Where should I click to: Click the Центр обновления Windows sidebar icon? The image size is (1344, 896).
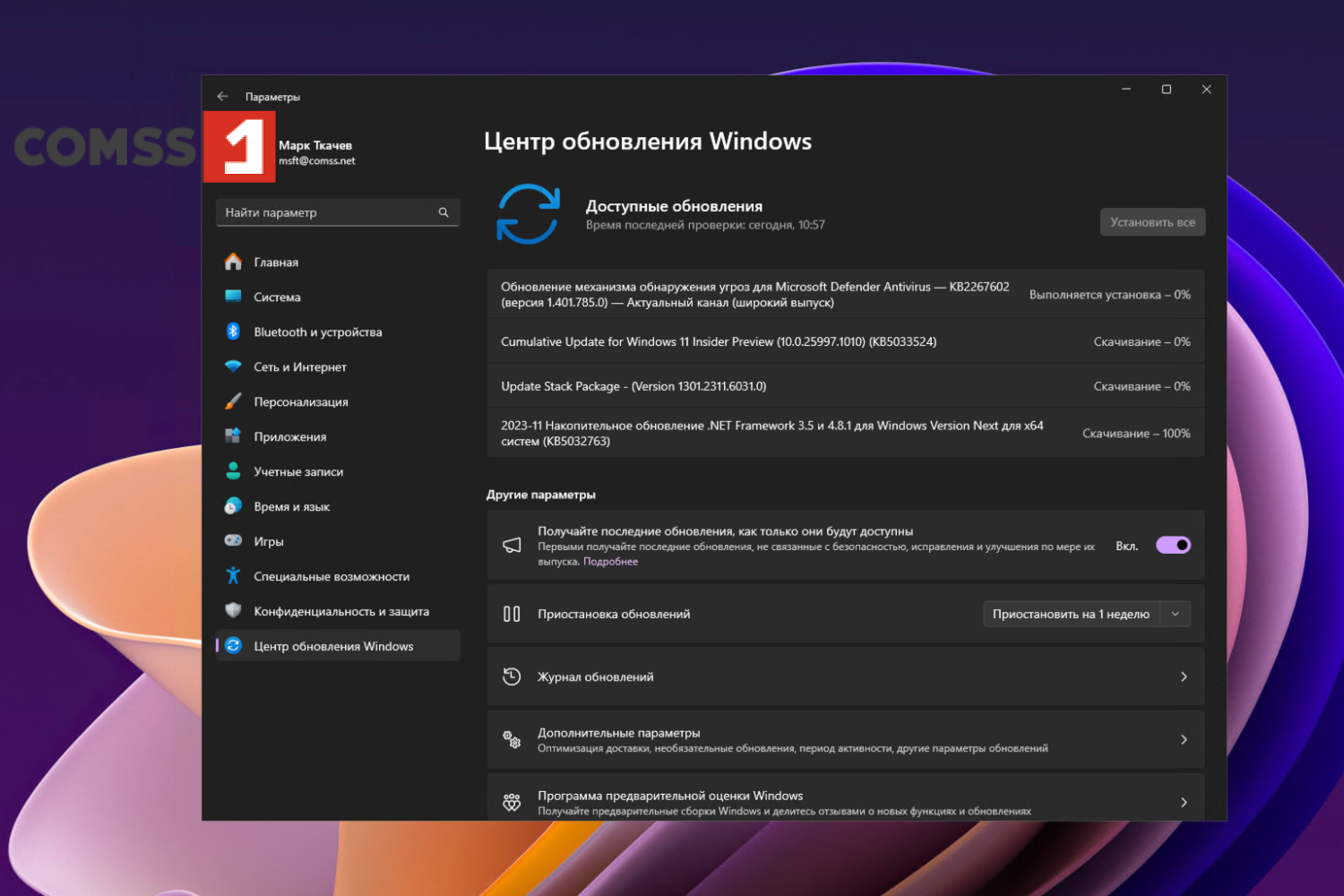point(233,646)
